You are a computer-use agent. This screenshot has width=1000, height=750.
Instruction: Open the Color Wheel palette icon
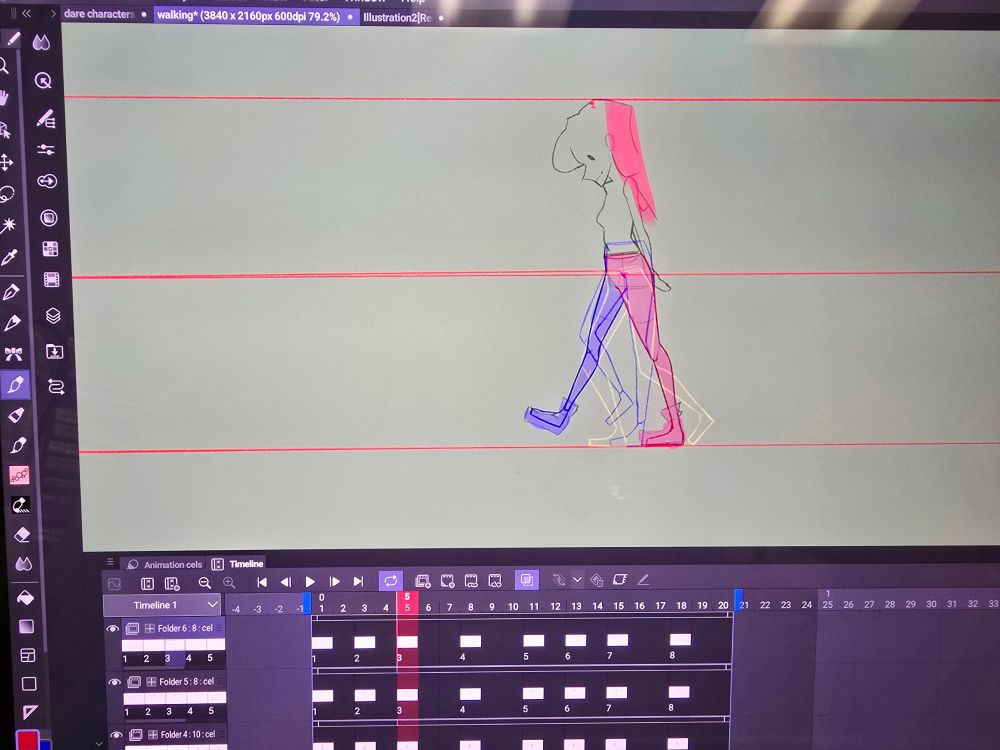[x=48, y=217]
